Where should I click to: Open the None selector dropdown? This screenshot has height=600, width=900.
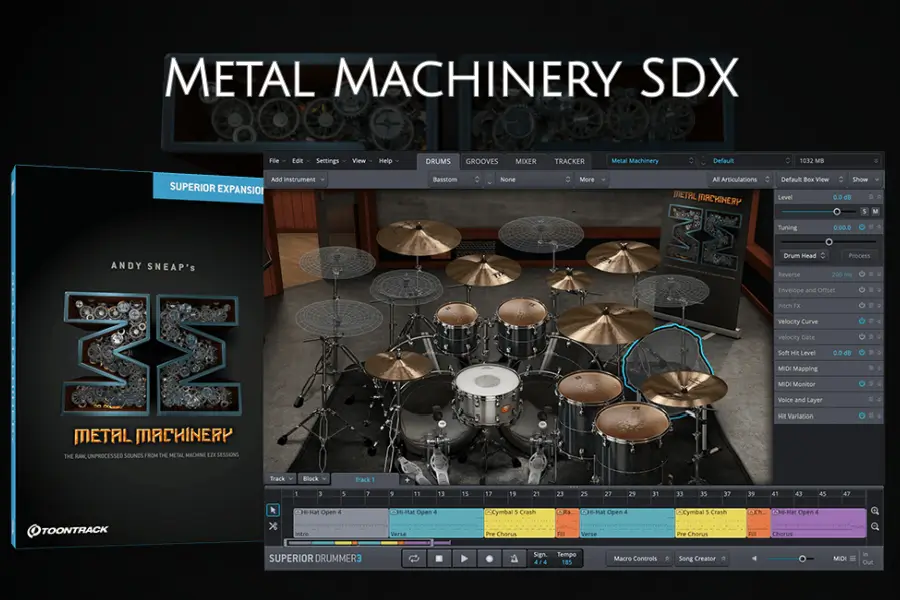pyautogui.click(x=534, y=180)
